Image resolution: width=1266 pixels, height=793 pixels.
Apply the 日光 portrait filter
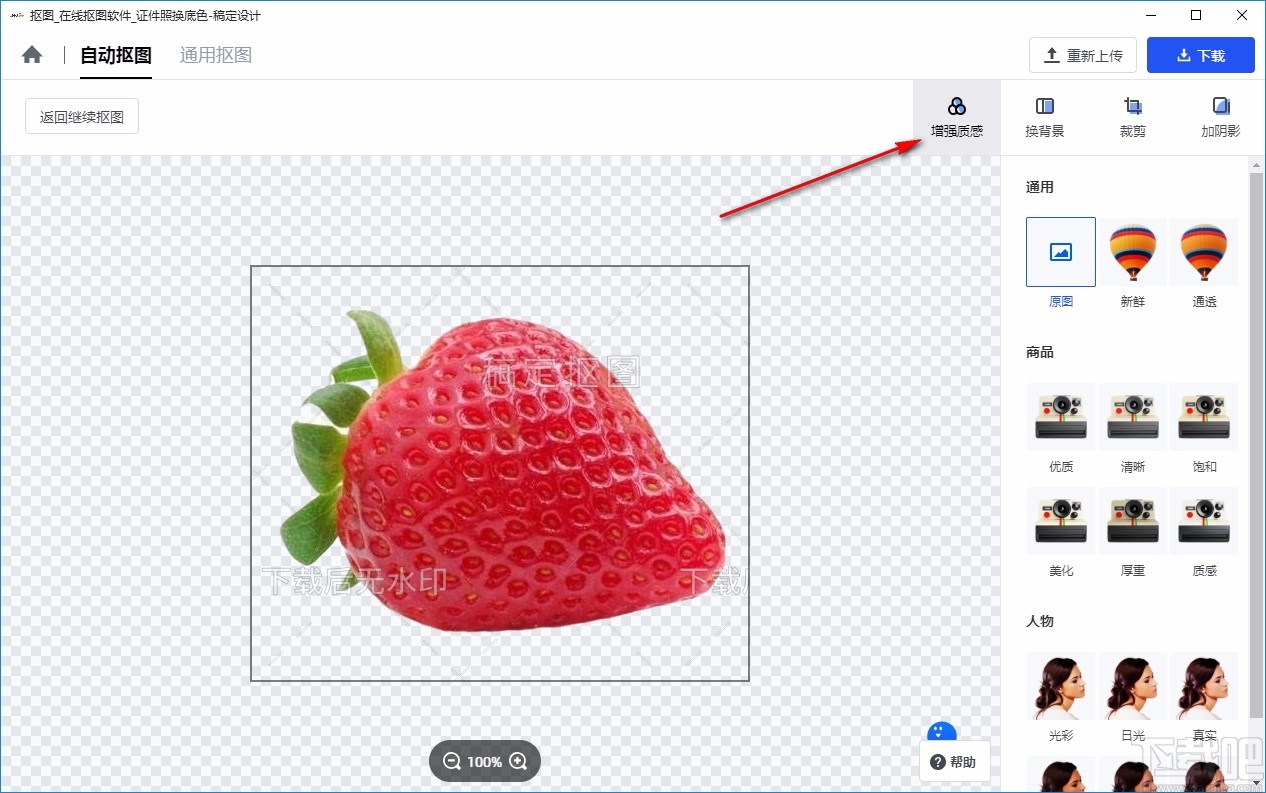pyautogui.click(x=1133, y=686)
